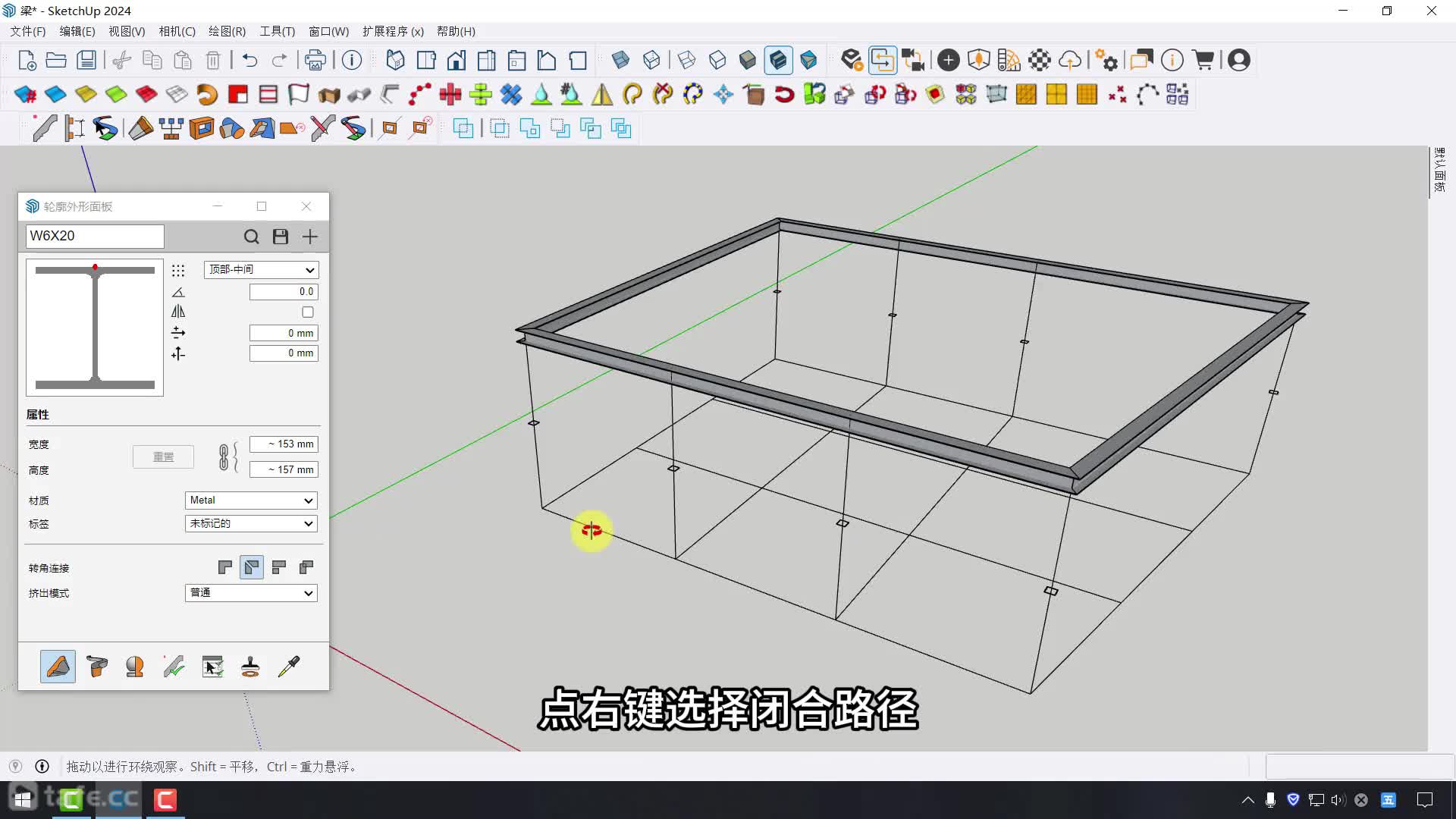Toggle Monochrome face style
Image resolution: width=1456 pixels, height=819 pixels.
click(x=808, y=60)
